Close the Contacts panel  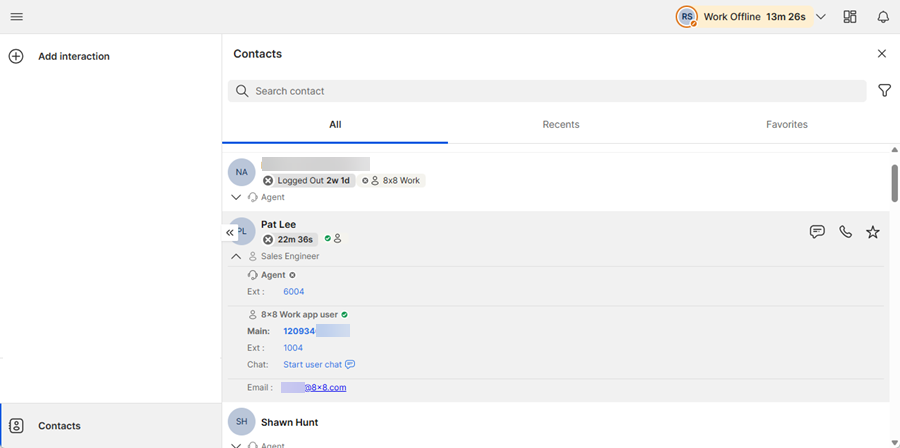click(881, 54)
